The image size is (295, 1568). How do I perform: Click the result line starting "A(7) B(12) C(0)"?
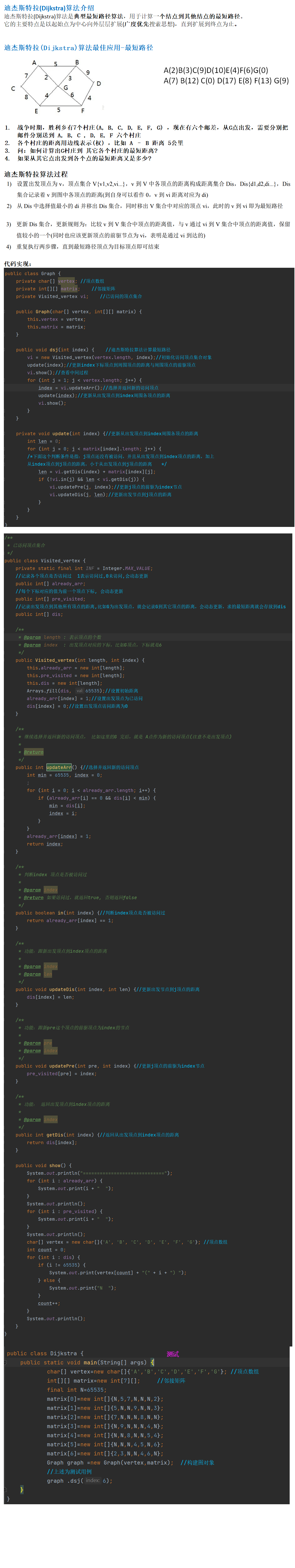226,80
